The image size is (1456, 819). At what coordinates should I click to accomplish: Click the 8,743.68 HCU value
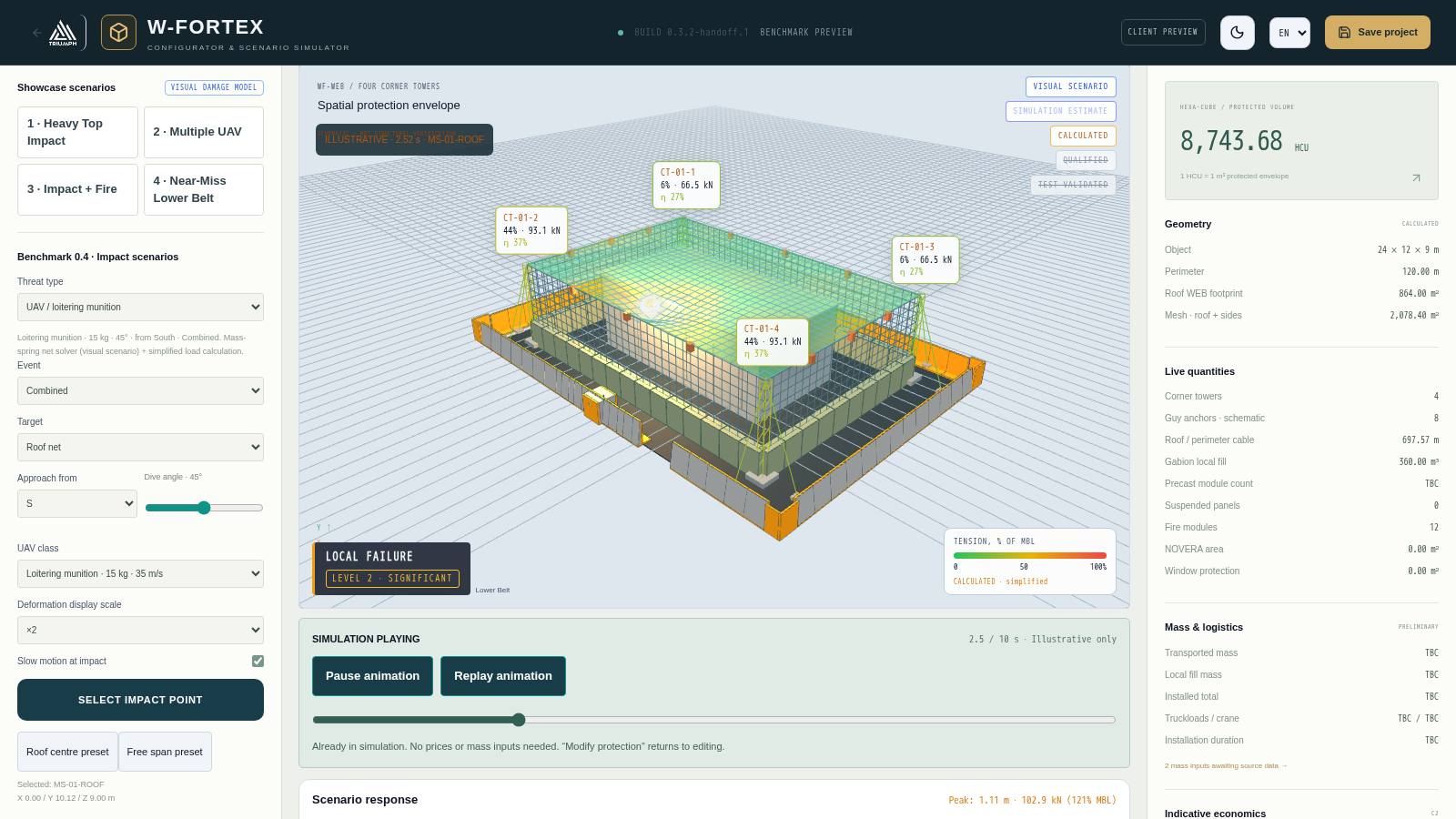click(x=1231, y=141)
